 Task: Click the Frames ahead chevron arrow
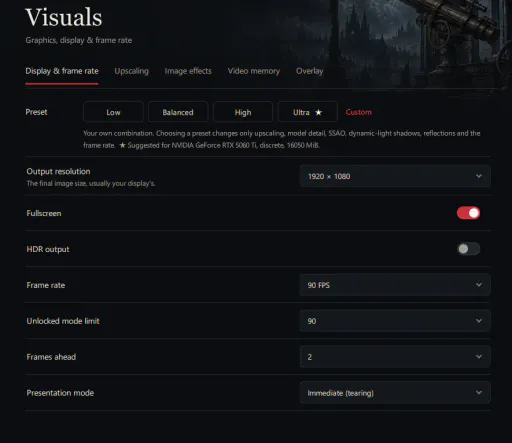479,357
